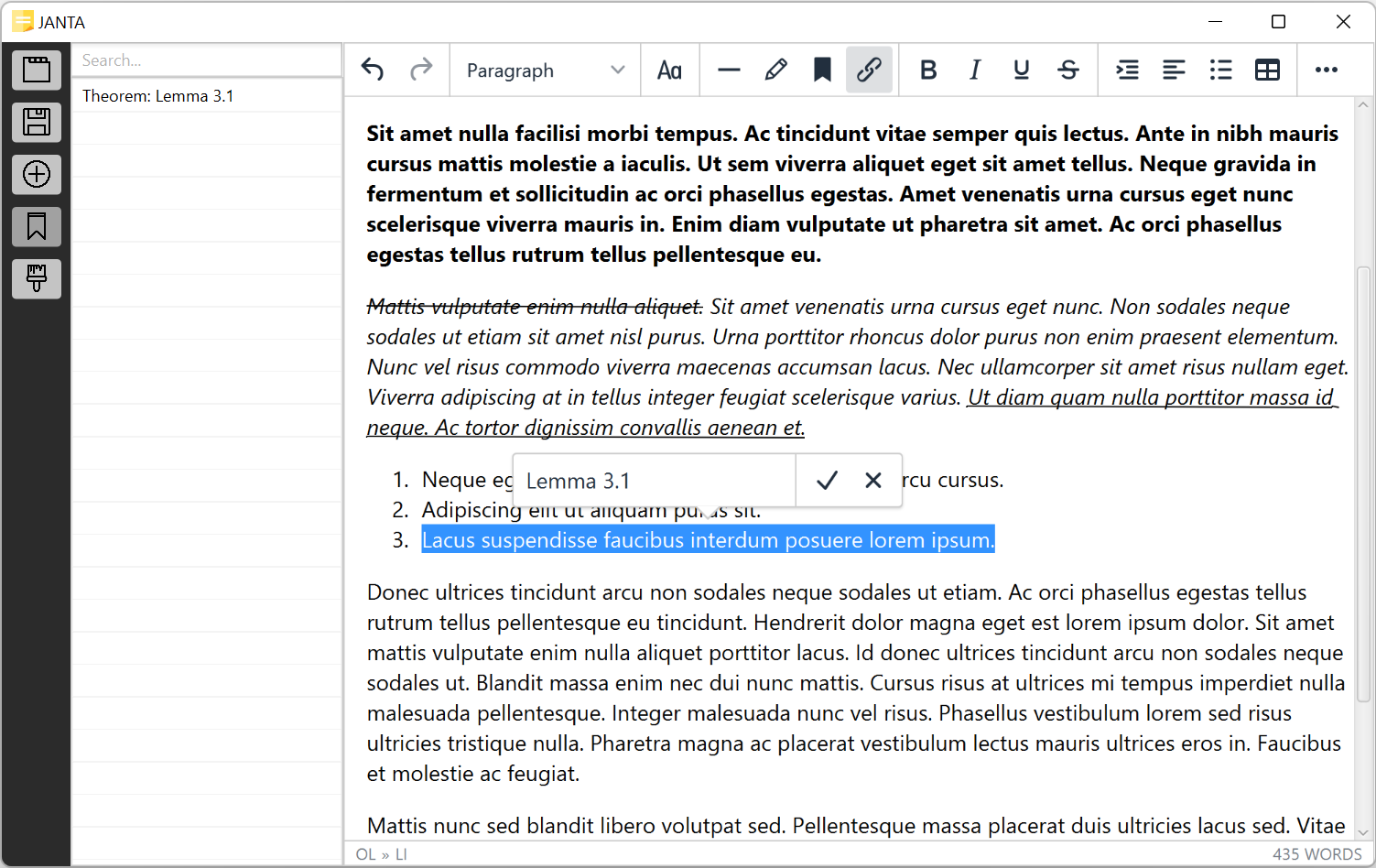Click the paragraph starting Donec ultrices
Screen dimensions: 1376x868
click(856, 683)
